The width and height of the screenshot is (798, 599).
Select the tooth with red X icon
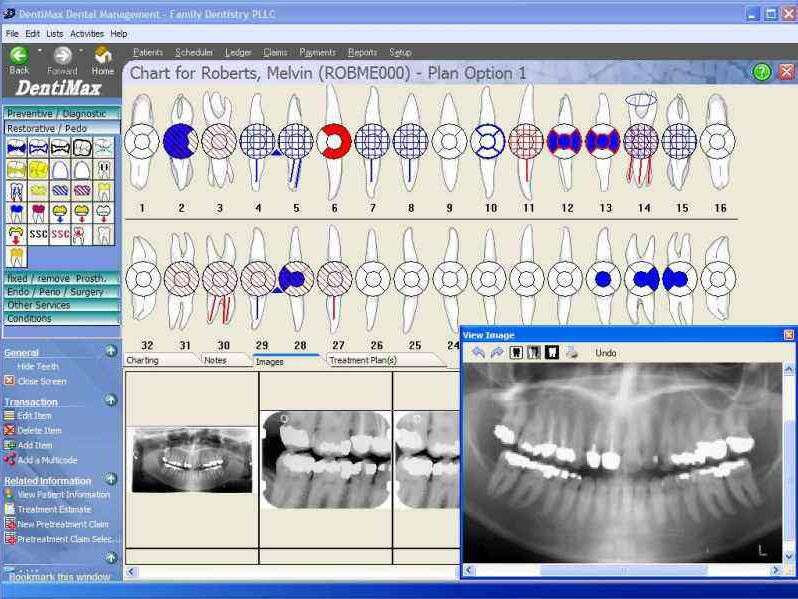pyautogui.click(x=82, y=234)
